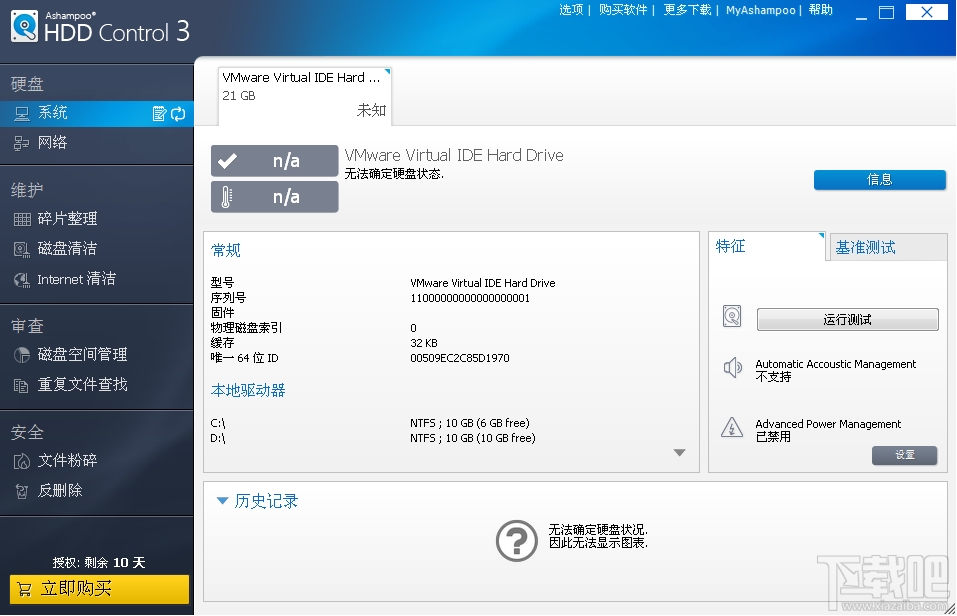Click the 碎片整理 grid icon
Viewport: 957px width, 616px height.
[x=22, y=219]
